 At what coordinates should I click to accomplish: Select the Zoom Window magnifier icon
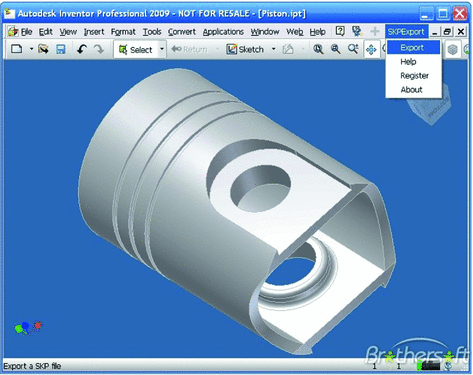click(336, 49)
